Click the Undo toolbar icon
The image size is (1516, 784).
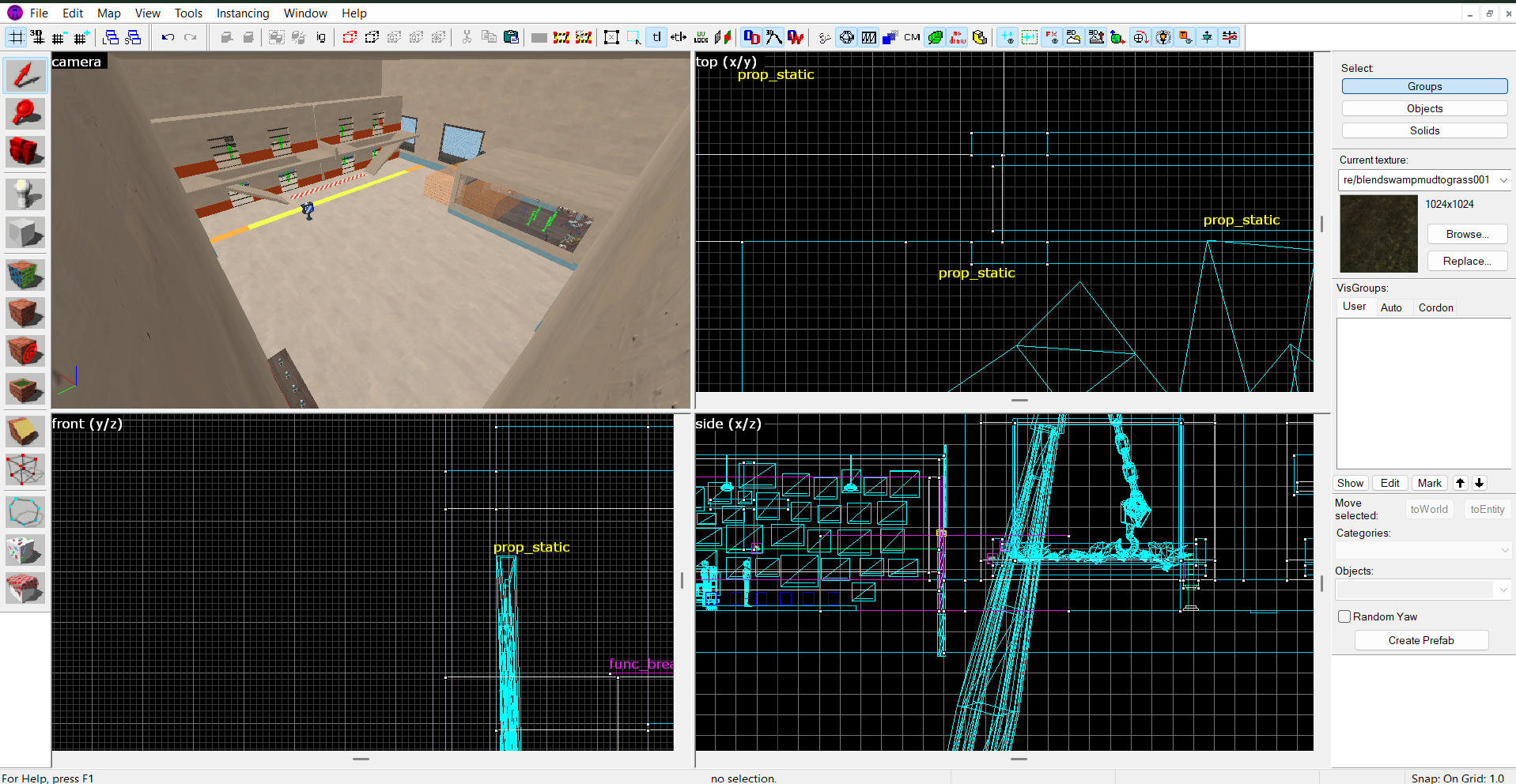pyautogui.click(x=167, y=36)
